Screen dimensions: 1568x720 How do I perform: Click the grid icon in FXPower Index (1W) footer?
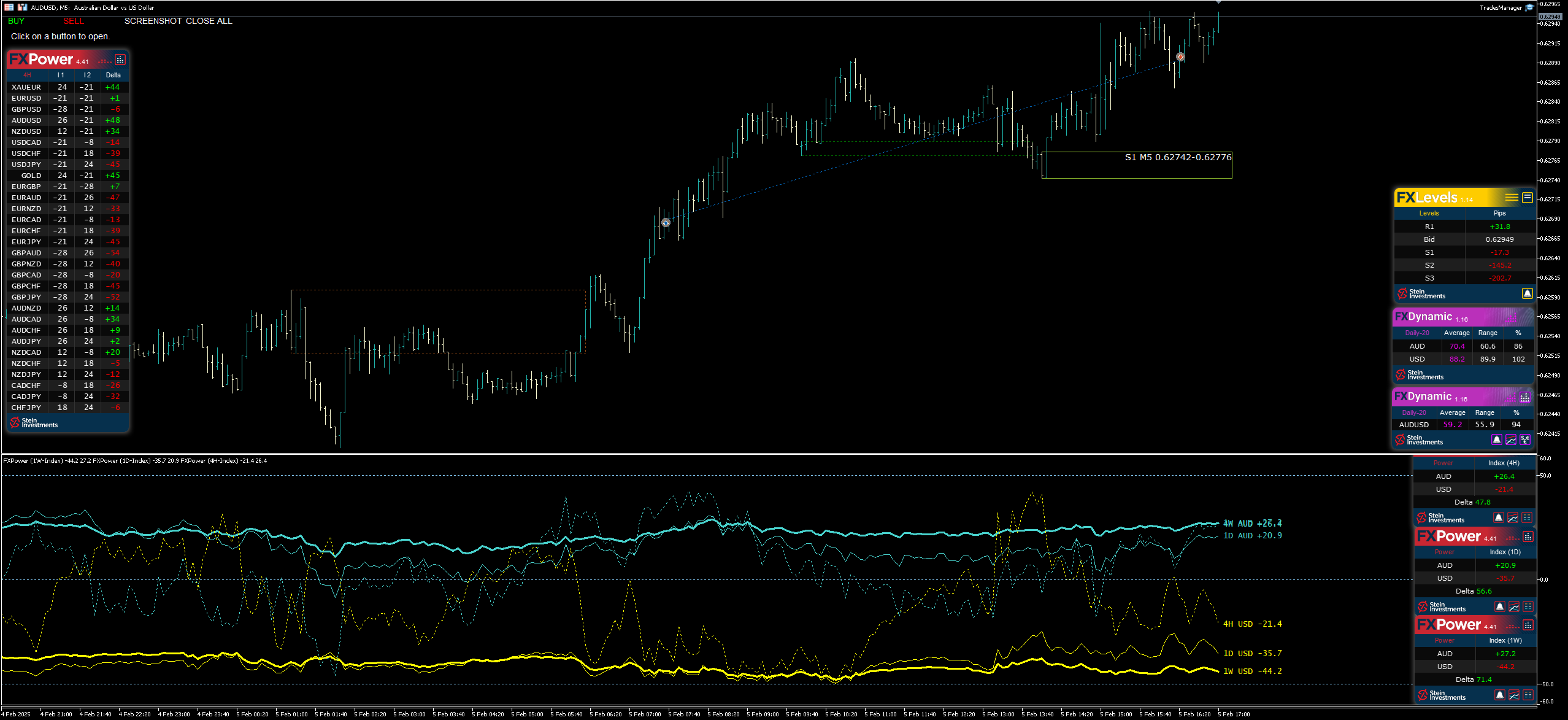1528,695
